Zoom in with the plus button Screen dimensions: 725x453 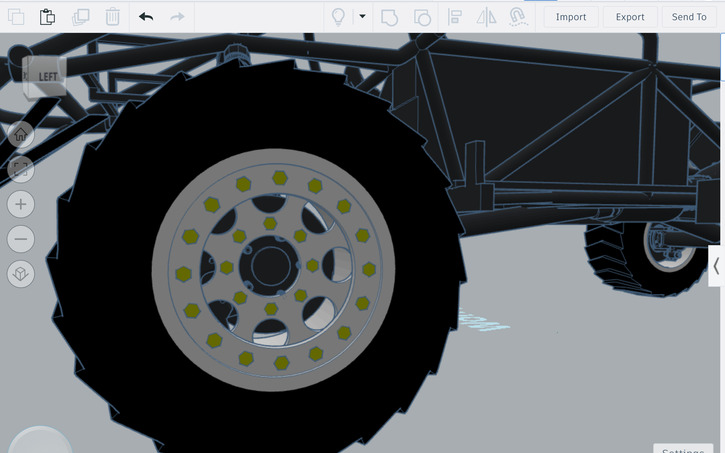point(21,204)
